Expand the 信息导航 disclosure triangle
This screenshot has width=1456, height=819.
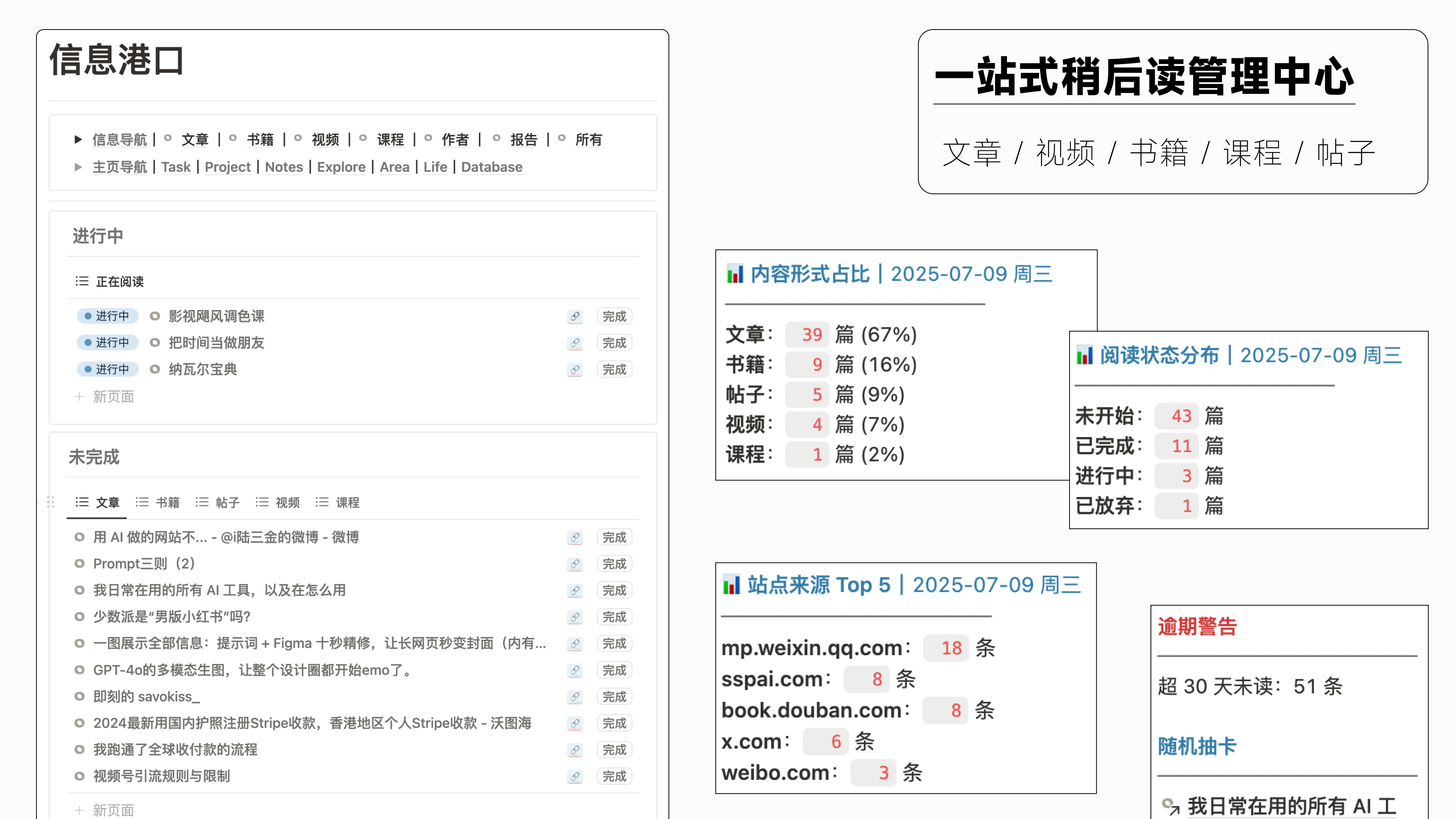tap(79, 140)
